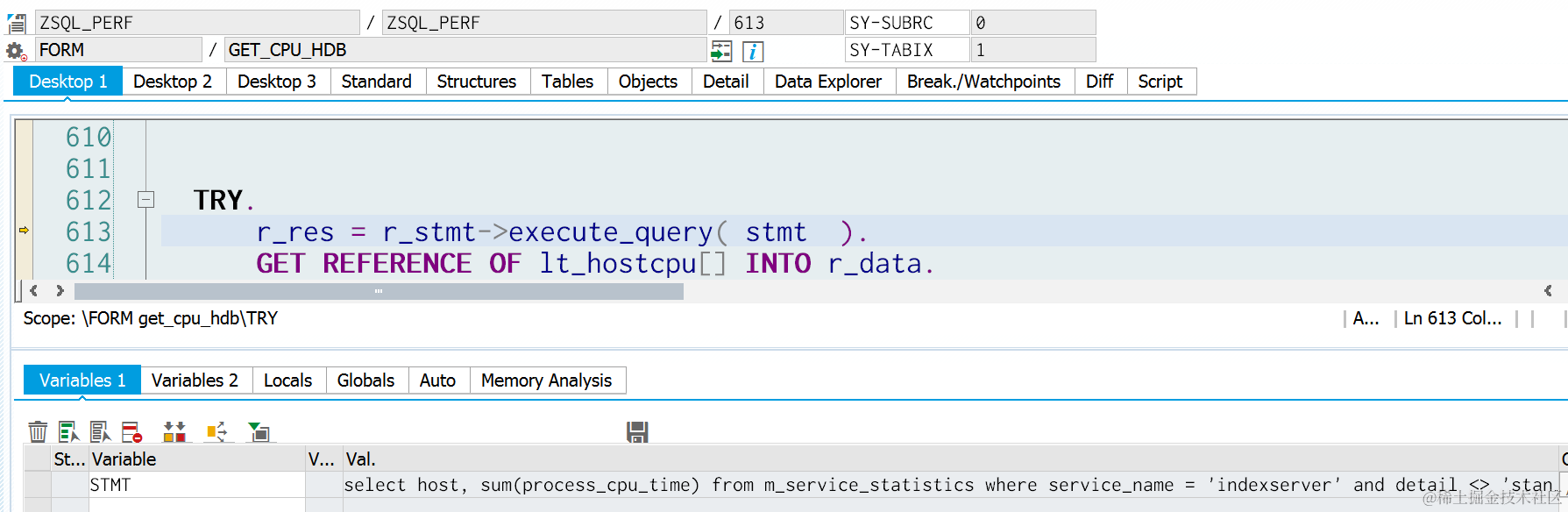Click the second ZSQL_PERF include field
The height and width of the screenshot is (512, 1568).
tap(544, 23)
